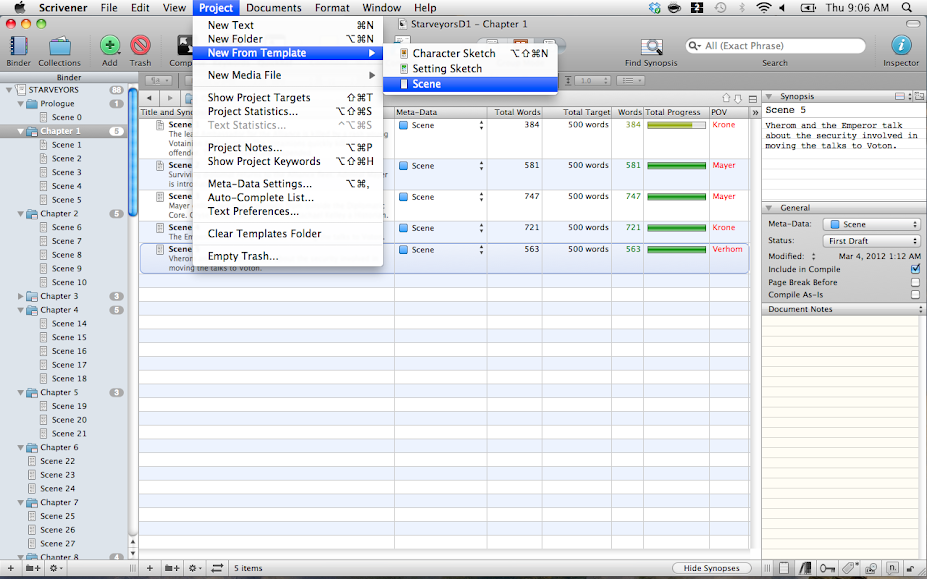Click the Find Synopsis toolbar icon
This screenshot has width=927, height=579.
[651, 46]
